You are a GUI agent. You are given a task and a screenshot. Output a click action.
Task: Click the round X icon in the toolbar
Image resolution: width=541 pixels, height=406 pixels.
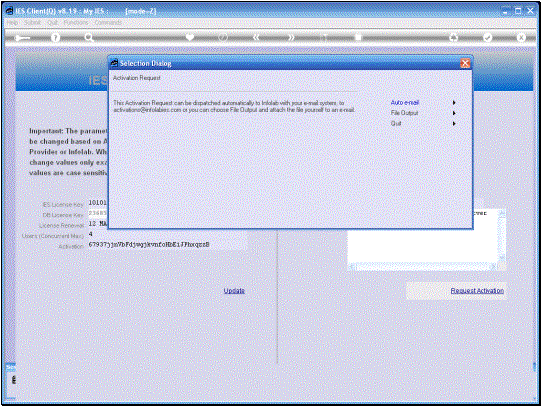pyautogui.click(x=521, y=37)
